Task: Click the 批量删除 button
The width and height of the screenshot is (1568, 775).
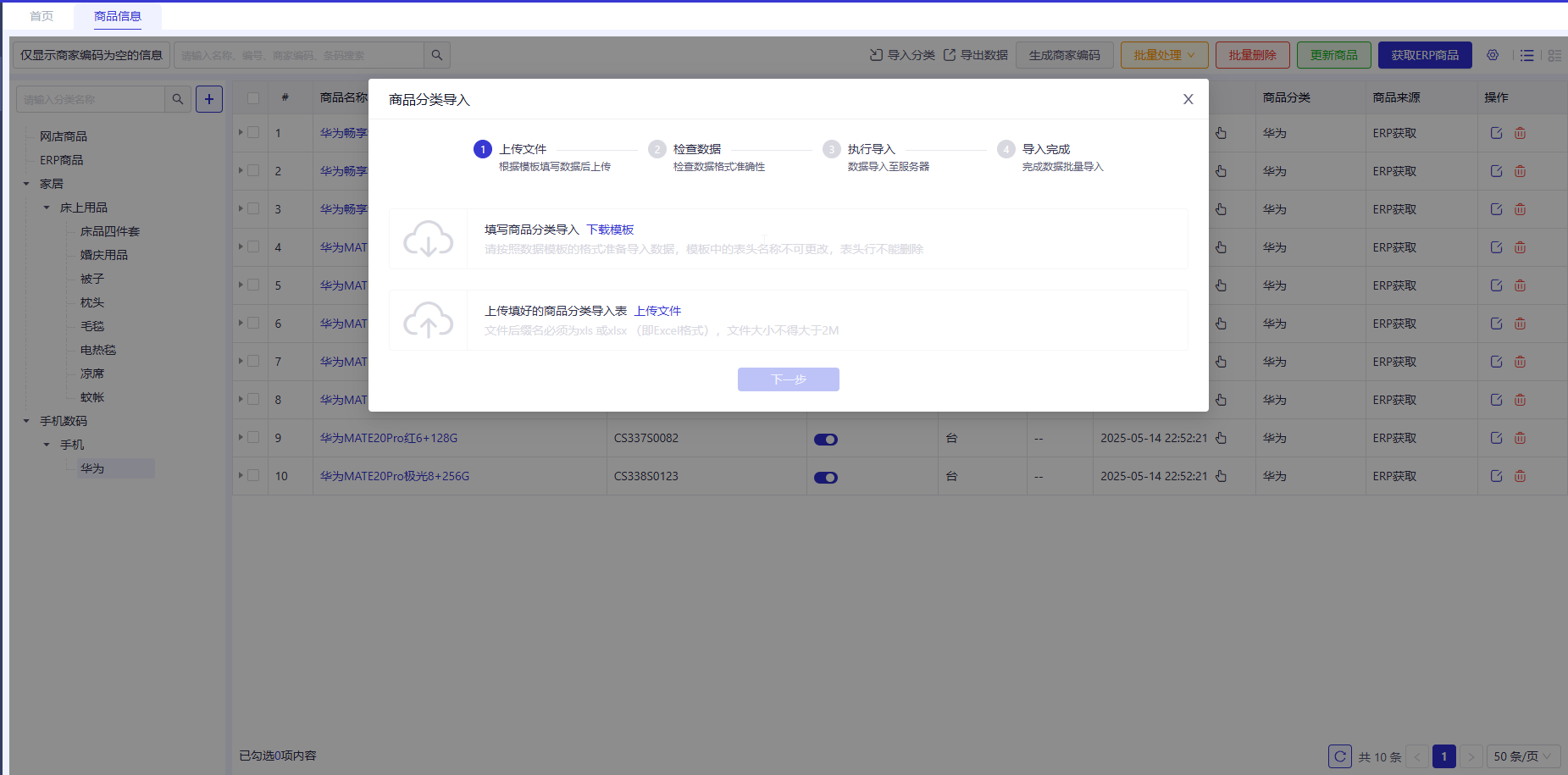Action: (1252, 55)
